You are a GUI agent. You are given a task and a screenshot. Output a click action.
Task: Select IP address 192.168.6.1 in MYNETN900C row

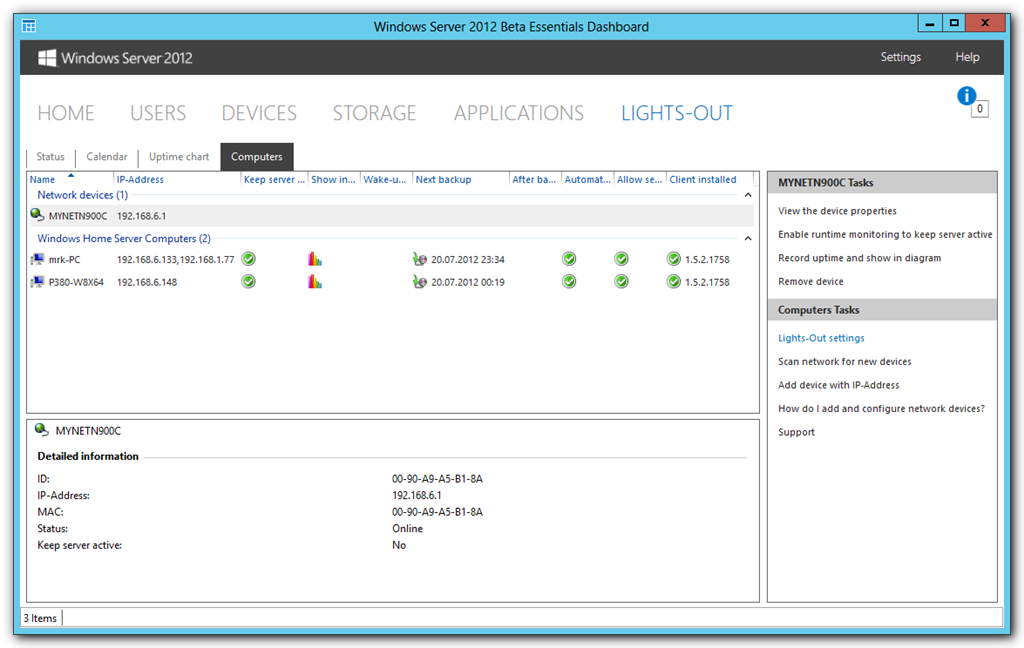pos(141,216)
